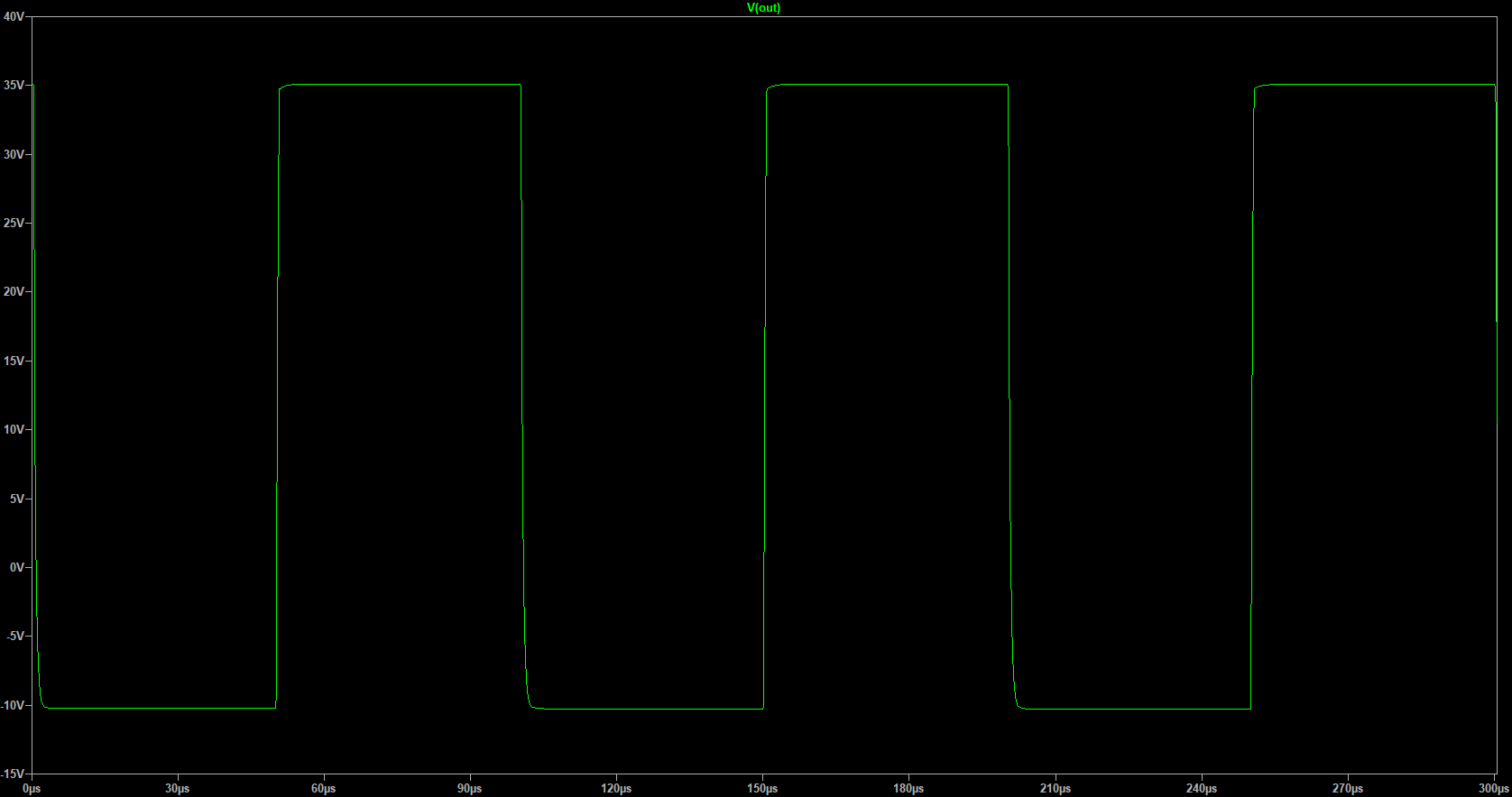Click the 35V vertical axis label

coord(14,86)
